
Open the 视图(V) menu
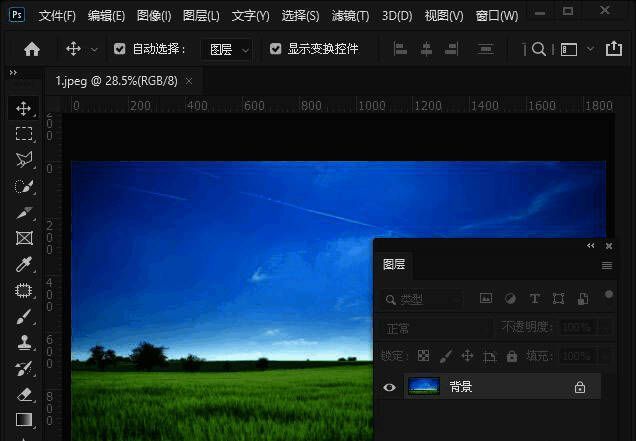pos(444,15)
